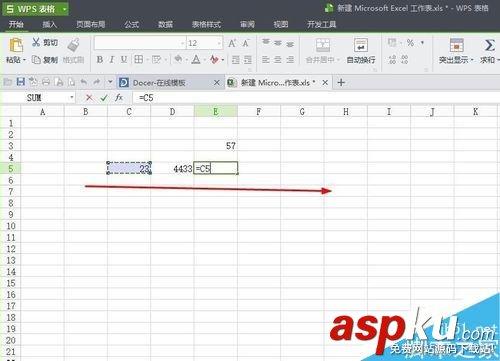Screen dimensions: 500x361
Task: Switch to the Start ribbon tab
Action: pyautogui.click(x=16, y=24)
